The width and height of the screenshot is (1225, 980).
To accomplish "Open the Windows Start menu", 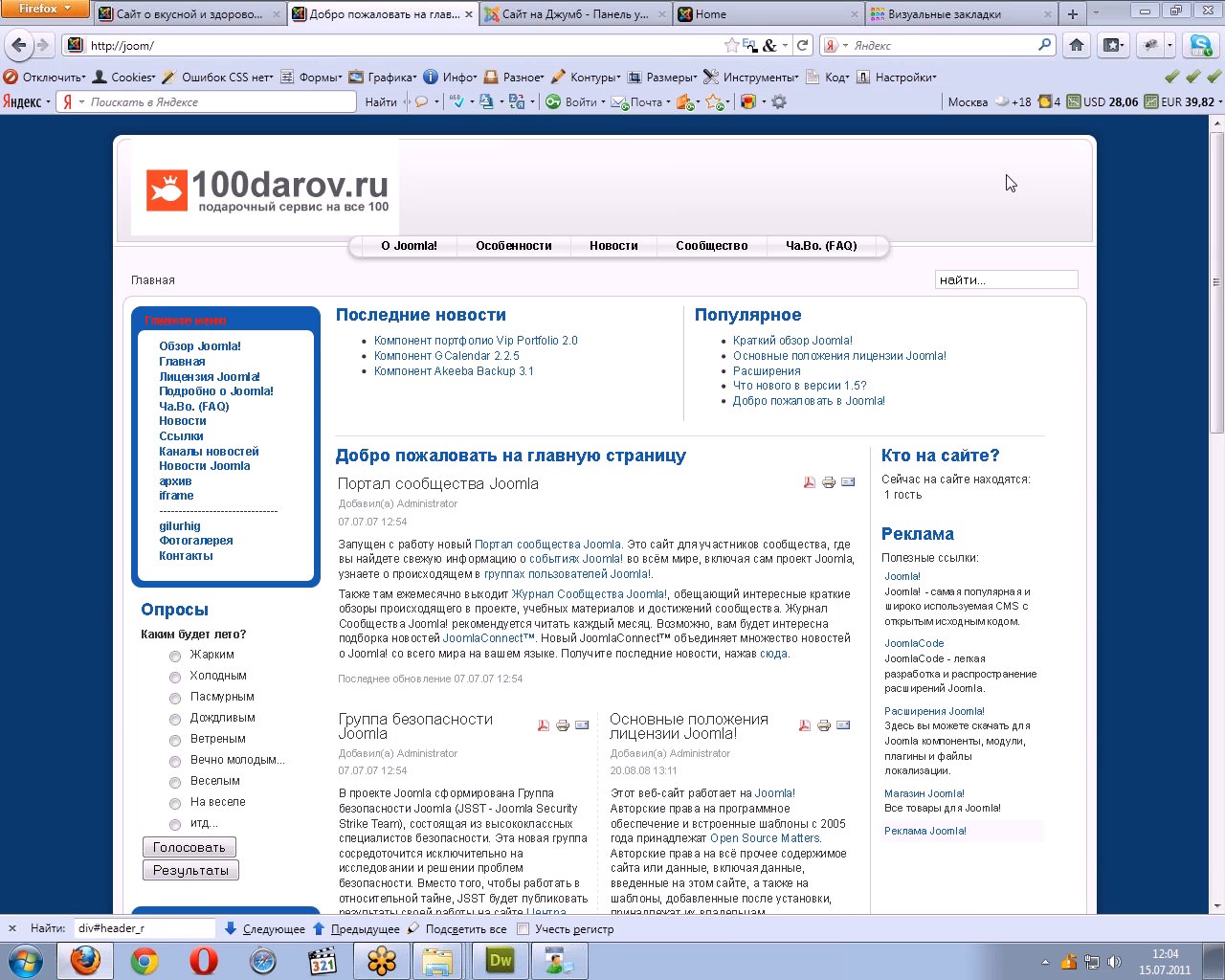I will coord(26,961).
